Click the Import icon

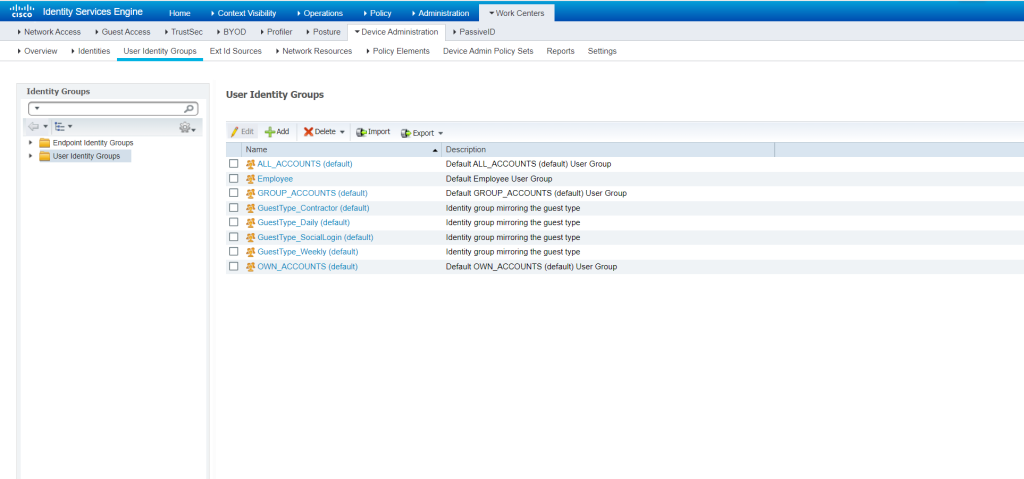361,132
